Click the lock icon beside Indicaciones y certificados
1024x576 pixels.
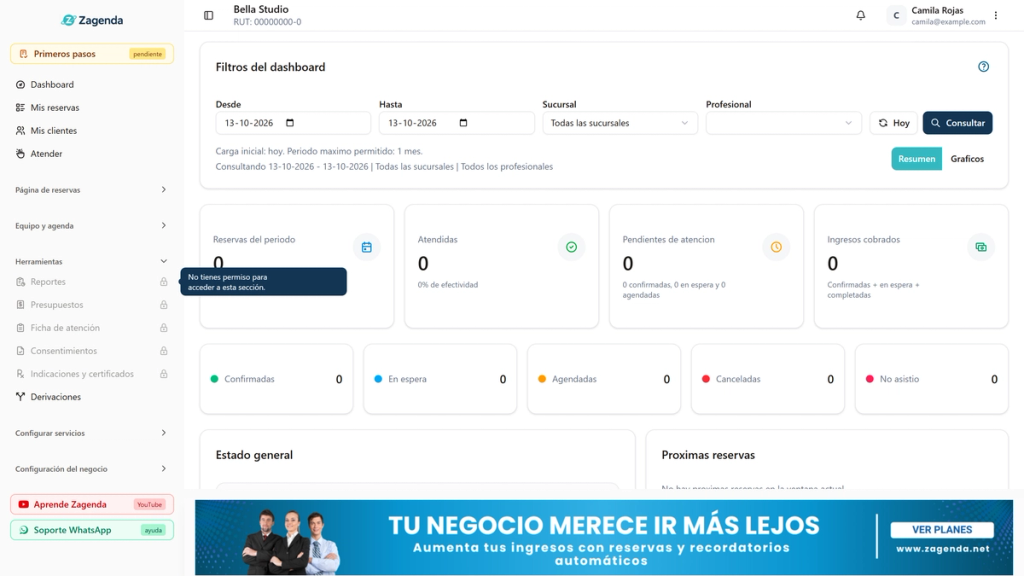164,374
